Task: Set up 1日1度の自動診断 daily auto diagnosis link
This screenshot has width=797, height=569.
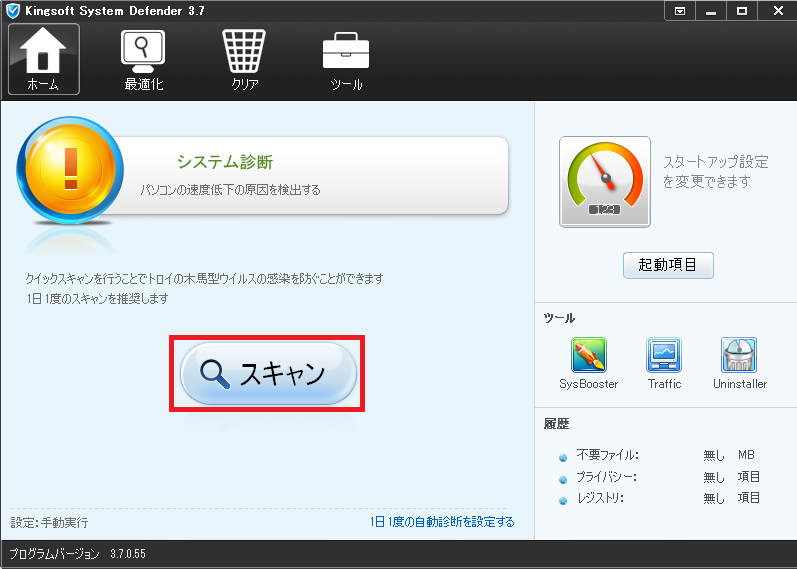Action: 442,522
